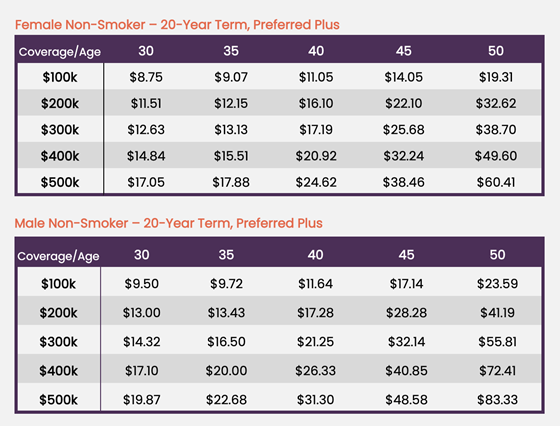The width and height of the screenshot is (560, 426).
Task: Click male $300k age 40 rate $21.25
Action: [x=315, y=342]
